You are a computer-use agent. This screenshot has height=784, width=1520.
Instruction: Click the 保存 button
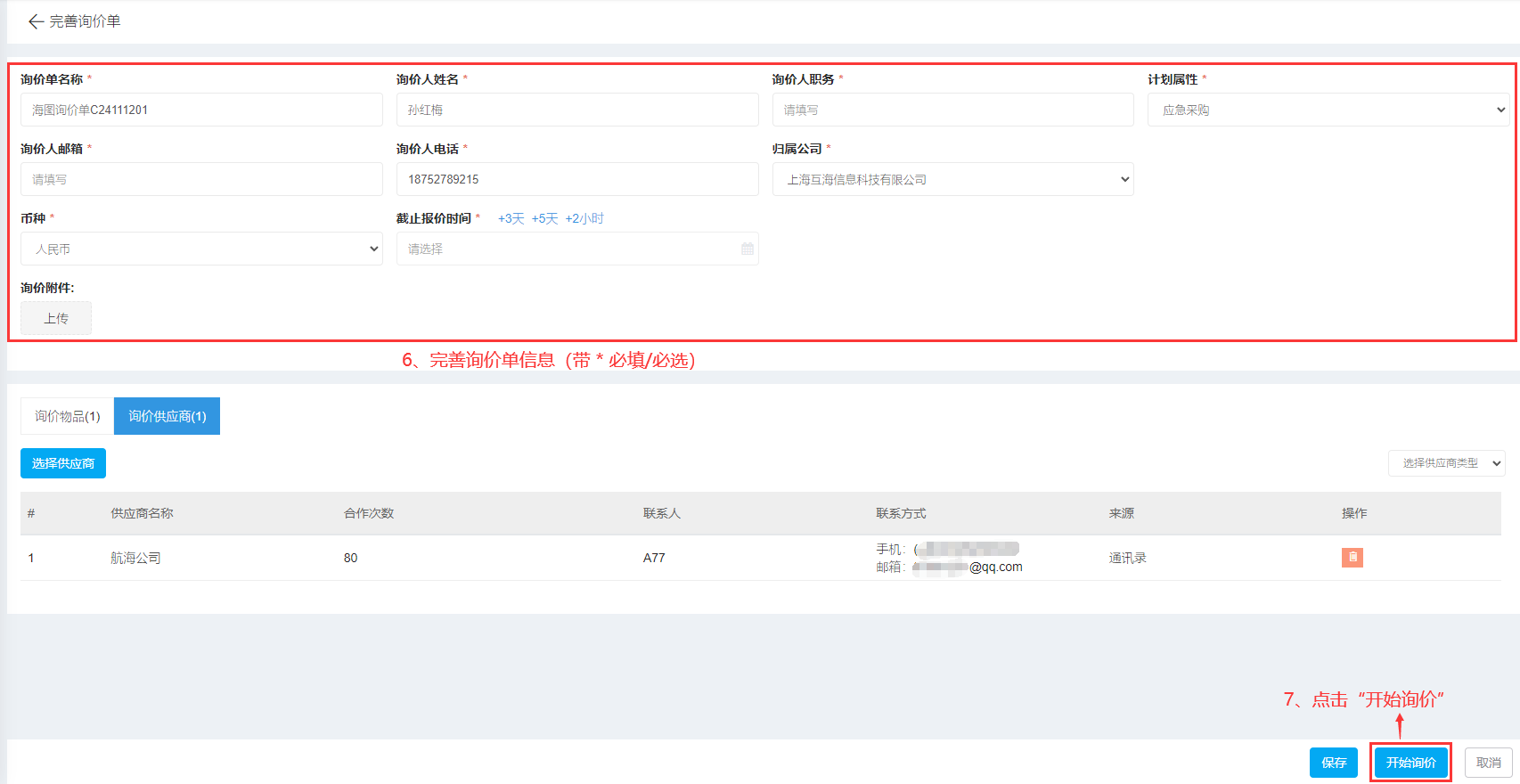pos(1334,763)
